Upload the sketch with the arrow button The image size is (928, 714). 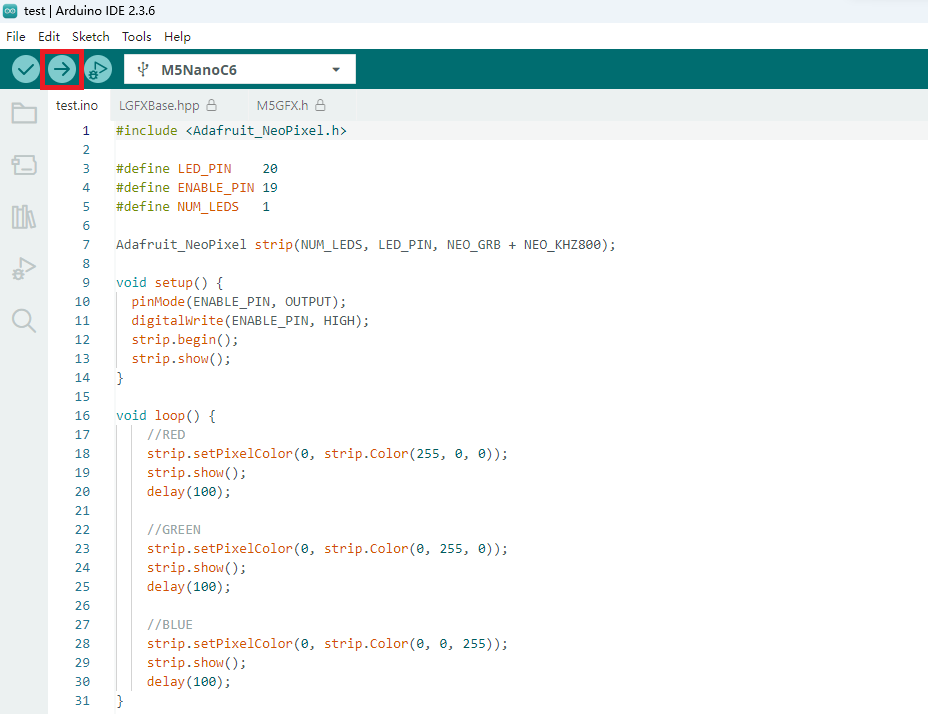[62, 69]
